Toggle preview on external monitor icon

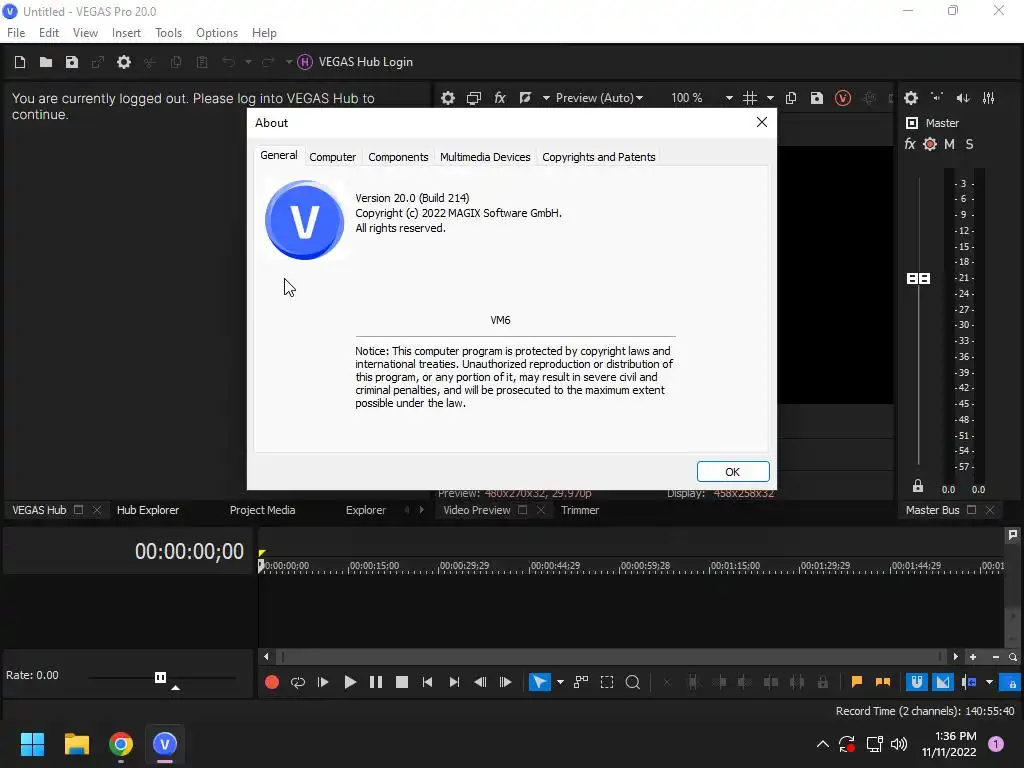click(x=473, y=98)
